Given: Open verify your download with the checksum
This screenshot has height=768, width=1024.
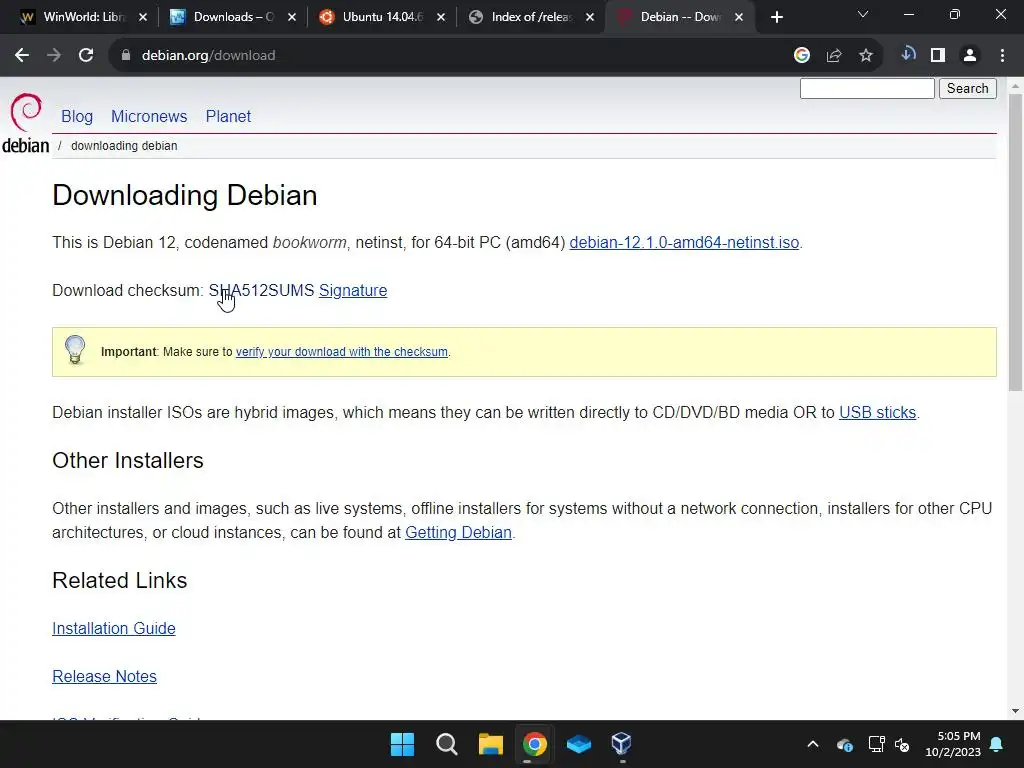Looking at the screenshot, I should 342,351.
